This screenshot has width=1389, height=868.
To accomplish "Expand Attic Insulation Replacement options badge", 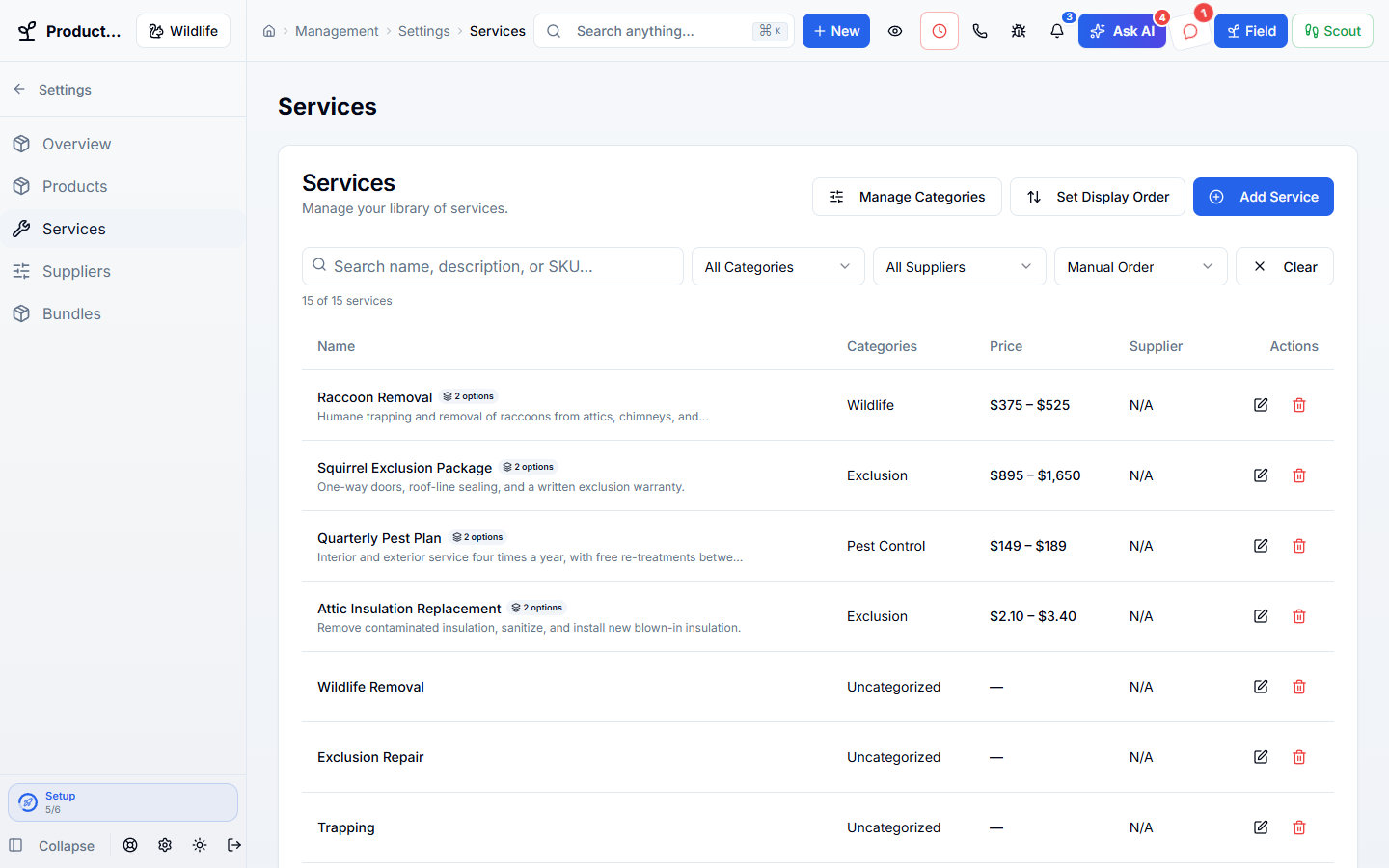I will (x=537, y=608).
